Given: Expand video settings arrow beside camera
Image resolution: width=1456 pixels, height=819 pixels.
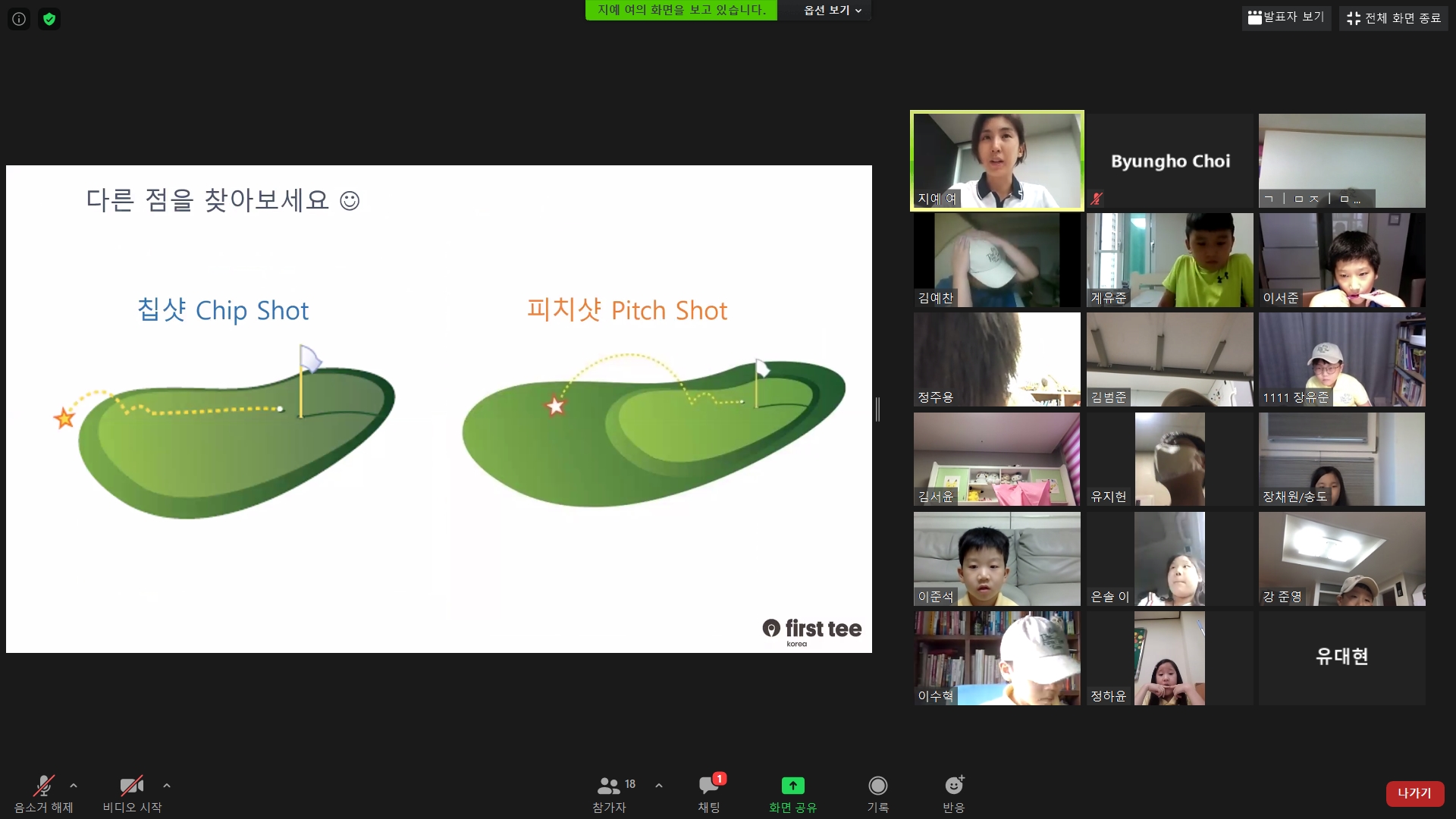Looking at the screenshot, I should click(x=167, y=786).
